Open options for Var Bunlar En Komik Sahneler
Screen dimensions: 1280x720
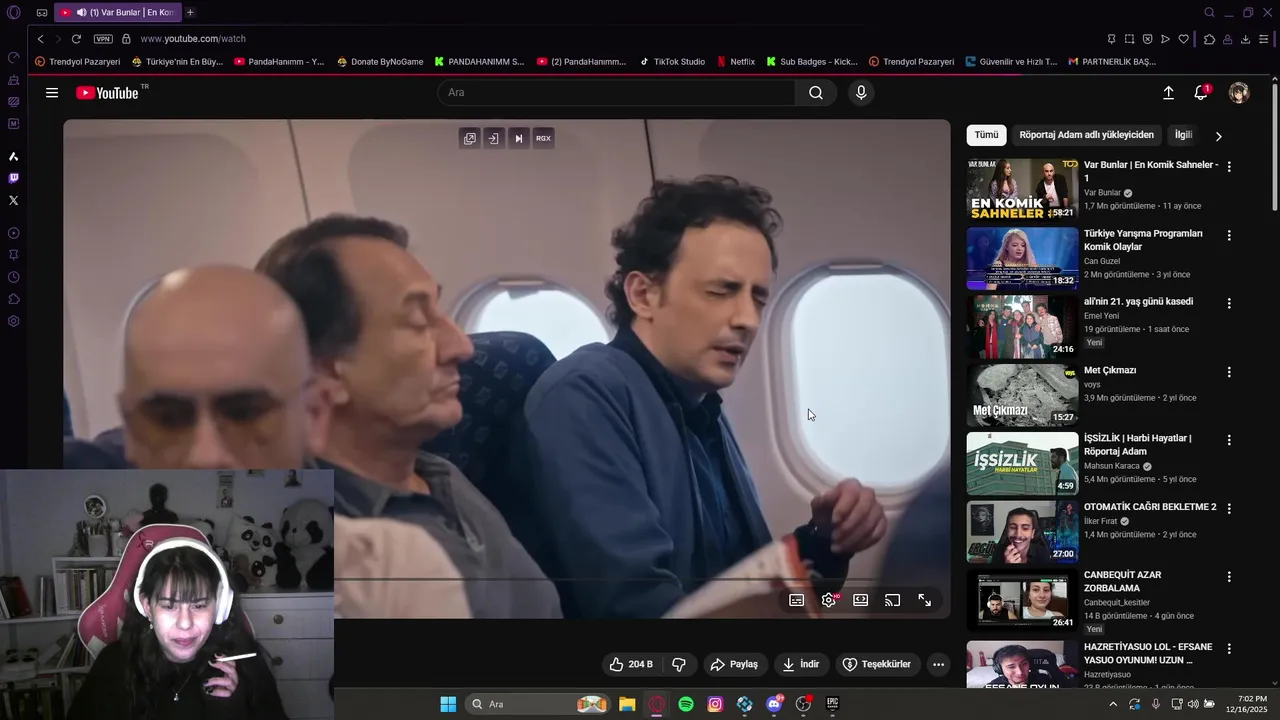click(x=1229, y=167)
